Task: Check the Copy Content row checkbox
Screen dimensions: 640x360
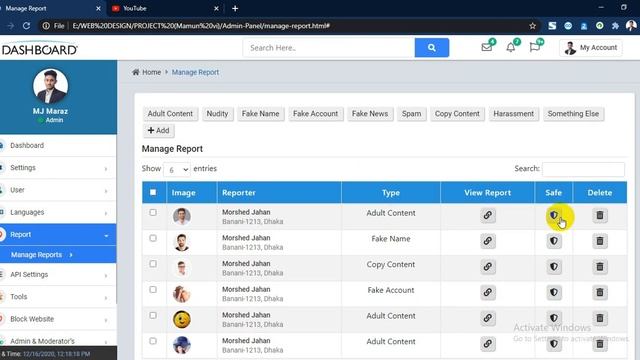Action: tap(153, 264)
